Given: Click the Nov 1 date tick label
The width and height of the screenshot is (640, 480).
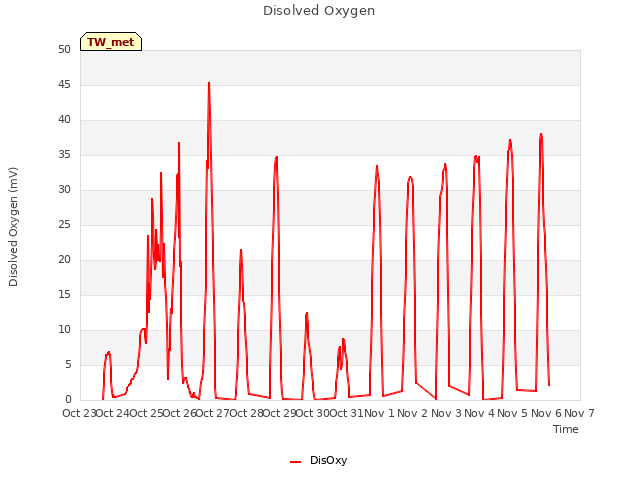Looking at the screenshot, I should [x=379, y=413].
